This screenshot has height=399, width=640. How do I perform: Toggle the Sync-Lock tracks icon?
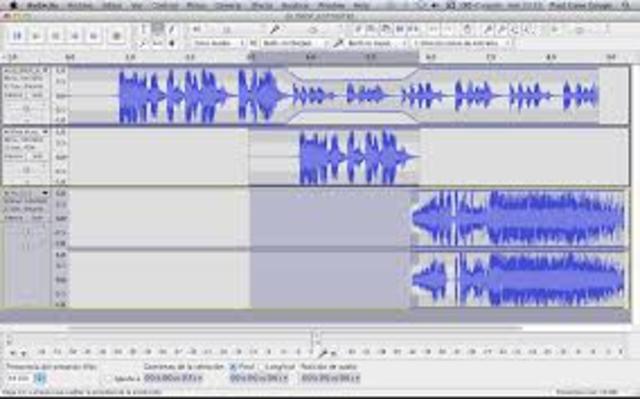(x=468, y=29)
